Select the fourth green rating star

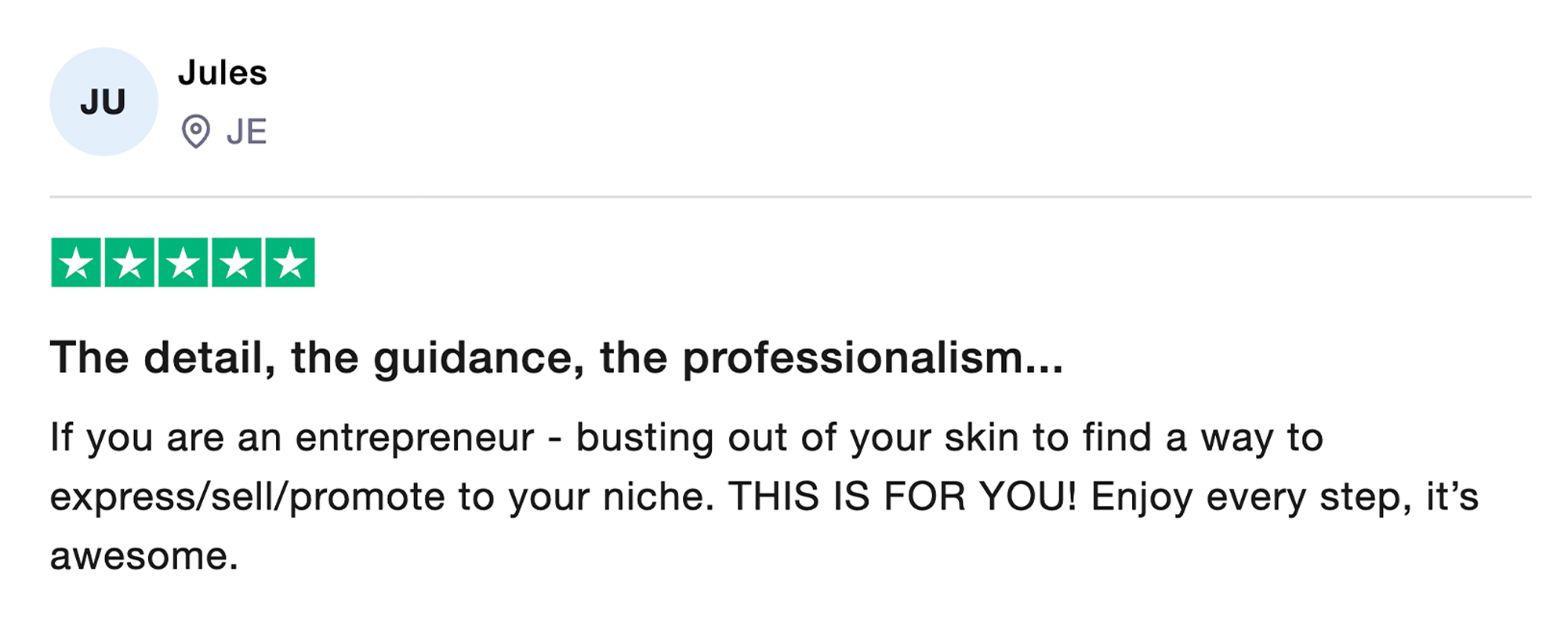tap(236, 262)
